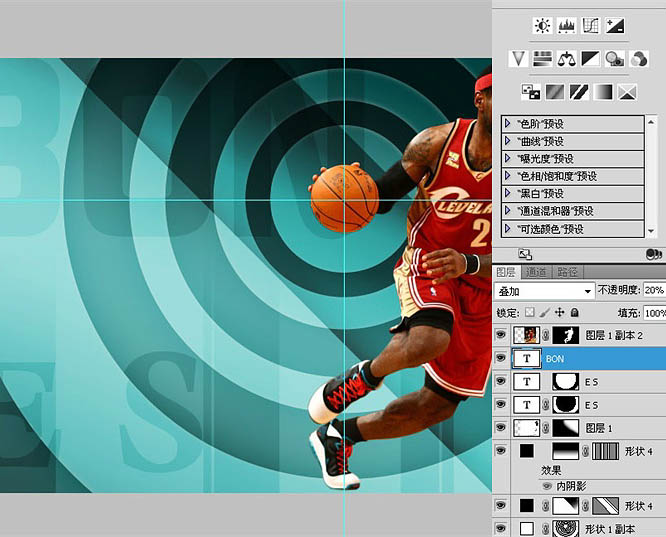
Task: Hide the ES layer with white-circle mask
Action: [501, 381]
